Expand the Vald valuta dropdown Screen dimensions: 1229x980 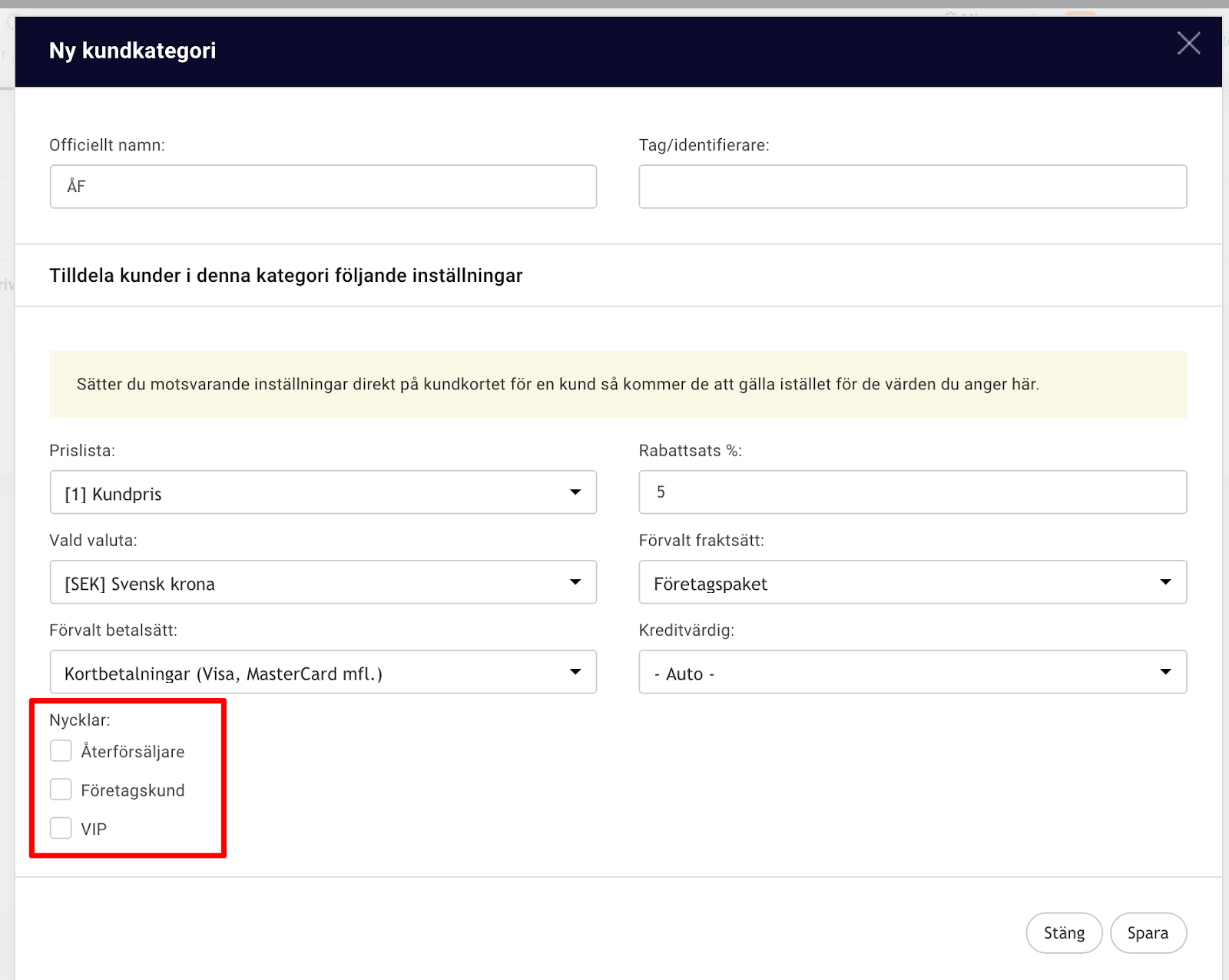tap(323, 582)
